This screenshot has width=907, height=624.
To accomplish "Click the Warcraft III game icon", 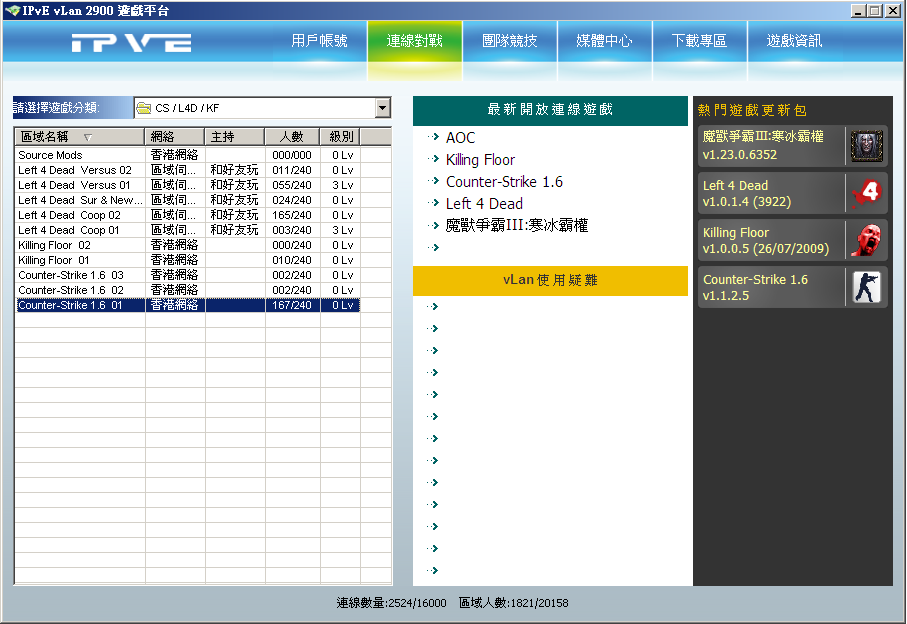I will click(866, 146).
